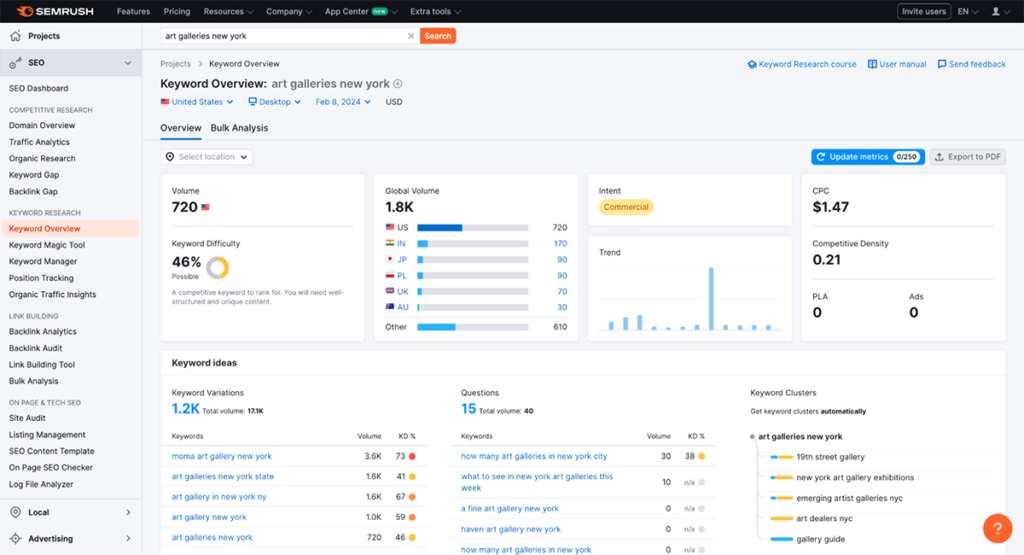
Task: Click the SEO key icon
Action: pos(16,63)
